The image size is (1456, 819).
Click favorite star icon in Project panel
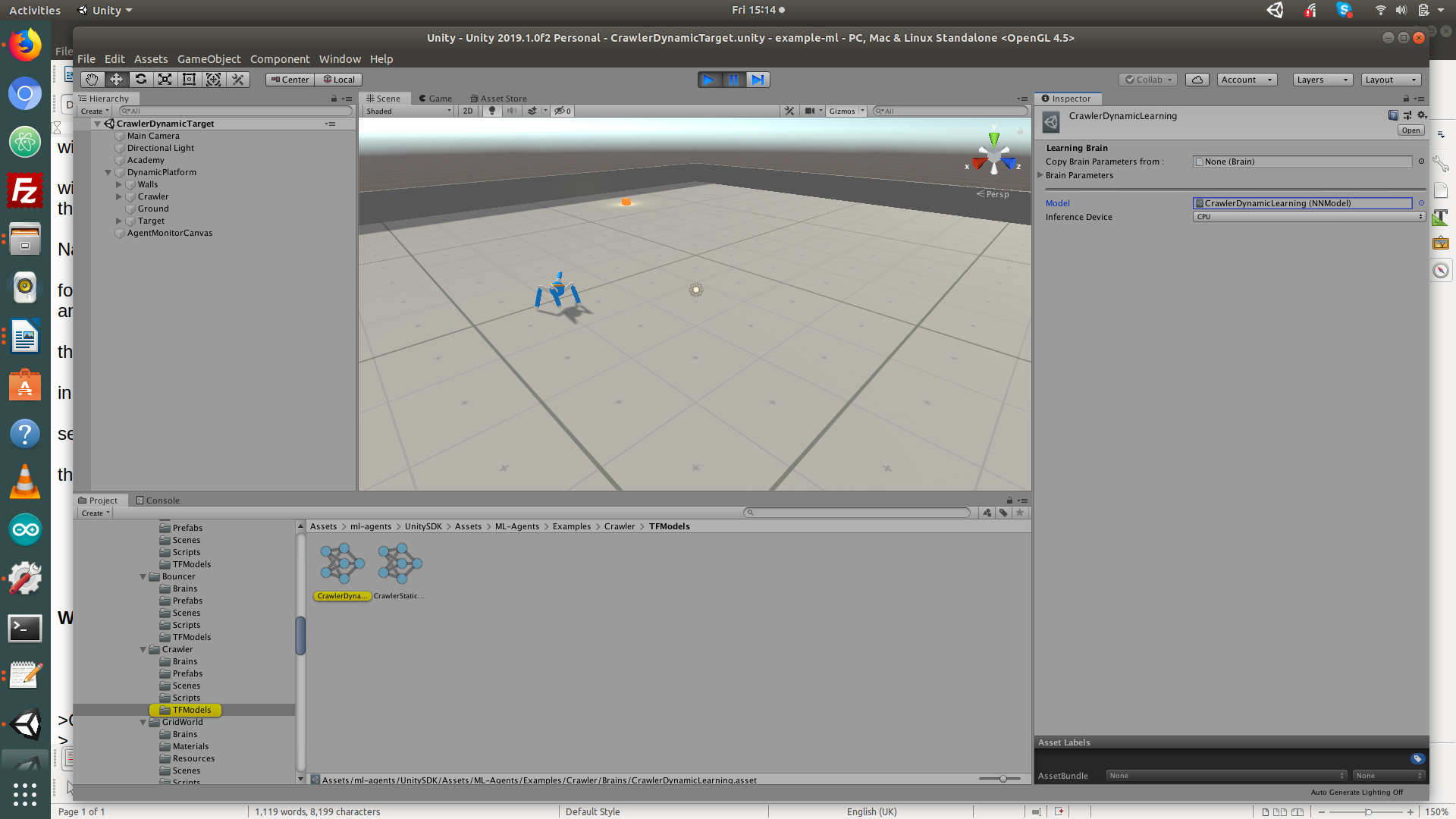(1020, 513)
